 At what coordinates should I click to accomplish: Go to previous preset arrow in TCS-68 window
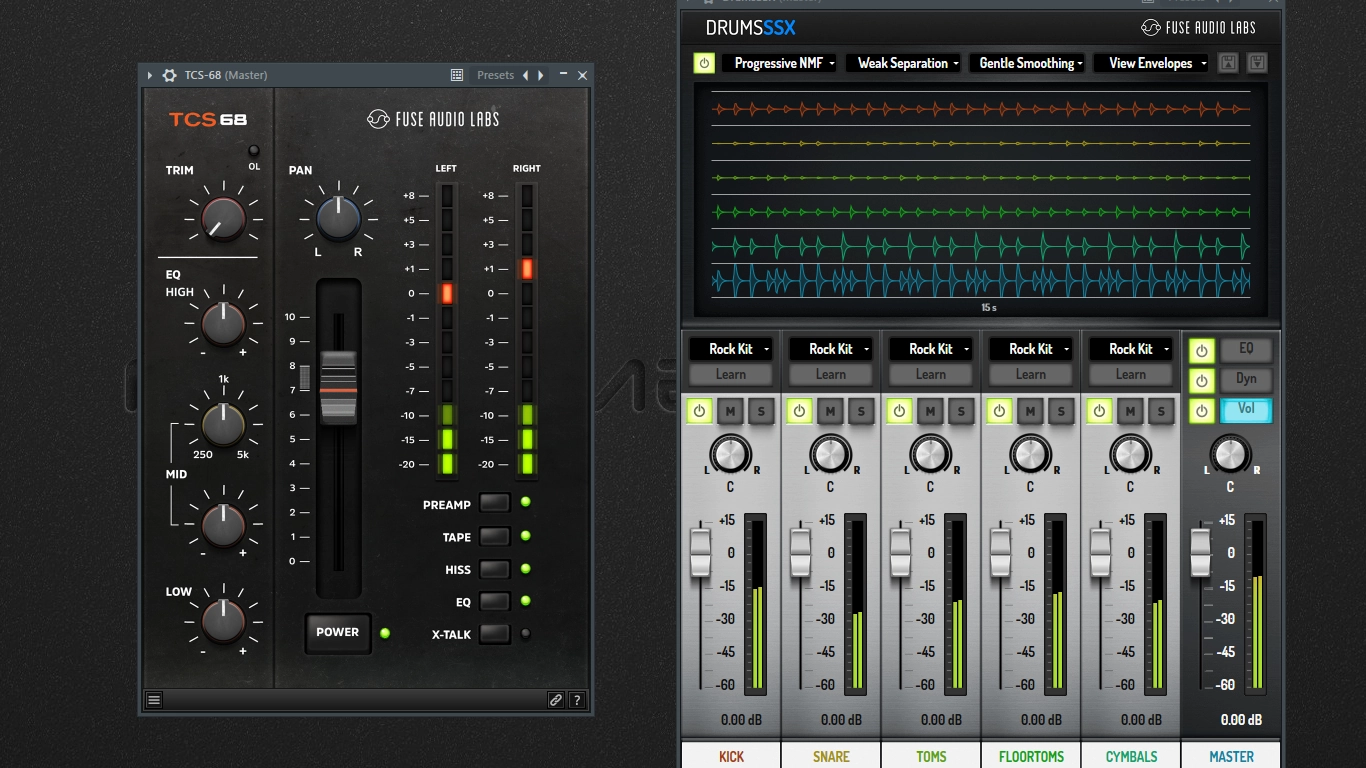(527, 75)
